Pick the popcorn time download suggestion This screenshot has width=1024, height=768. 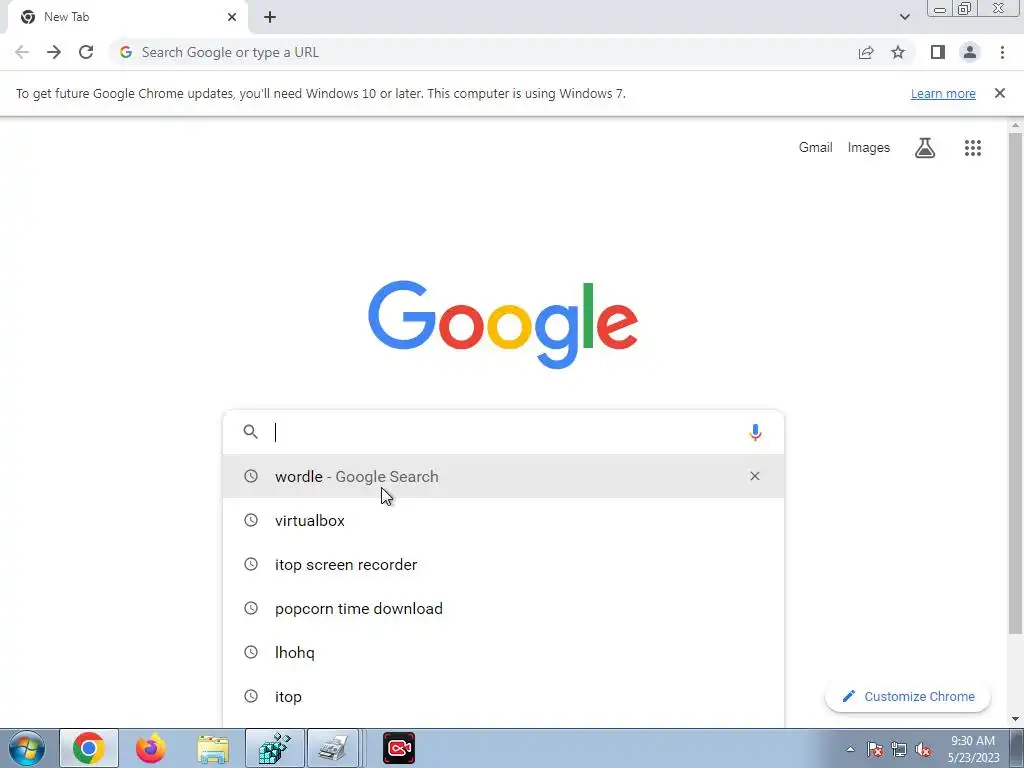pyautogui.click(x=503, y=609)
